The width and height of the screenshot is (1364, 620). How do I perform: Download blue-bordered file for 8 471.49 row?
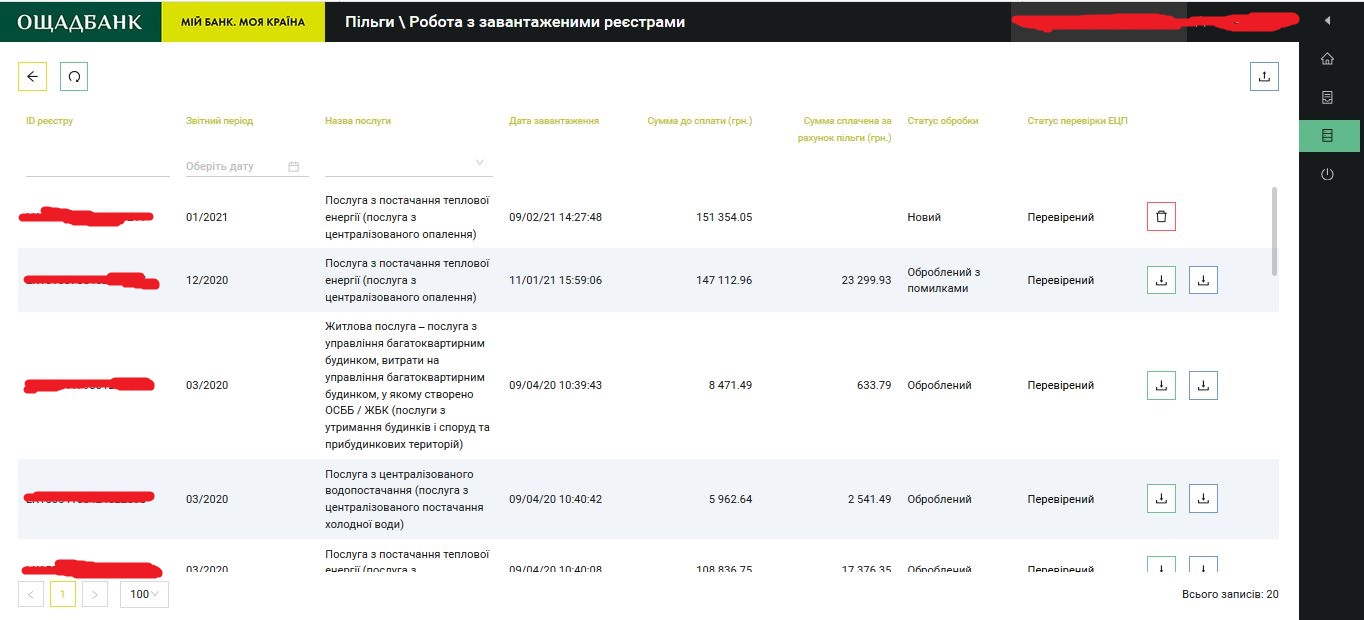(1203, 385)
